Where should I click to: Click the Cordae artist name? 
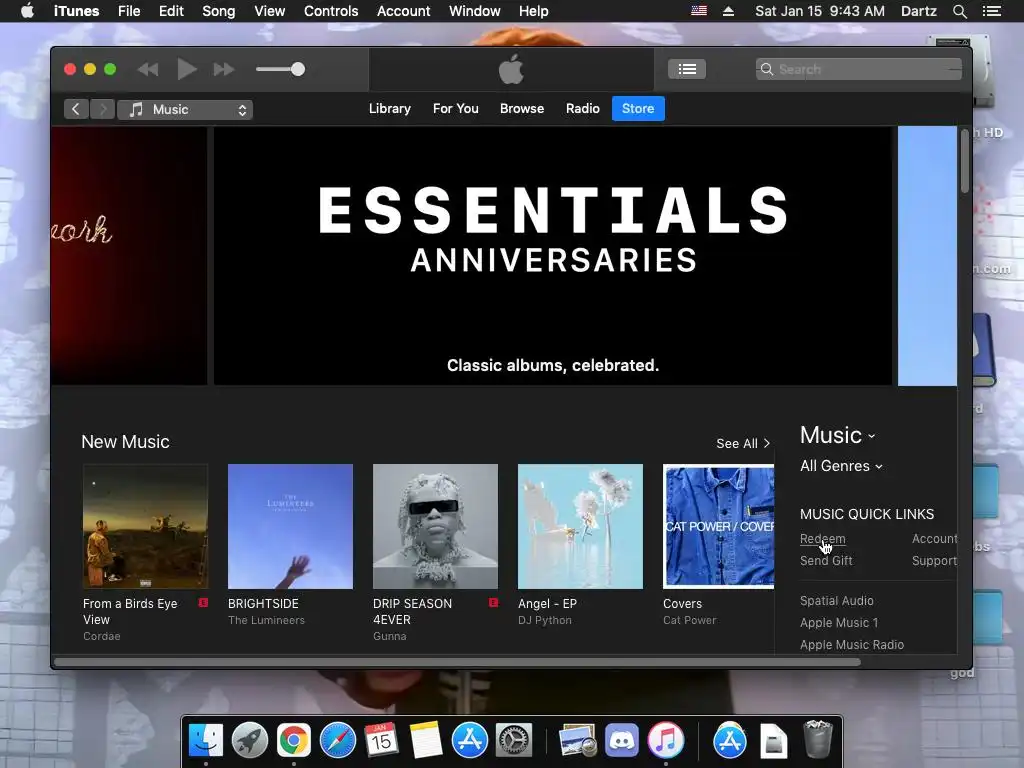pos(102,636)
